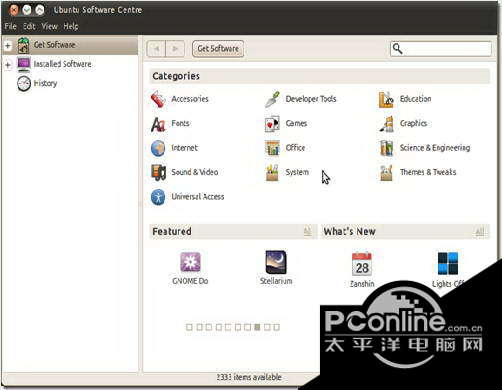Open the Zanshin calendar icon

click(362, 264)
